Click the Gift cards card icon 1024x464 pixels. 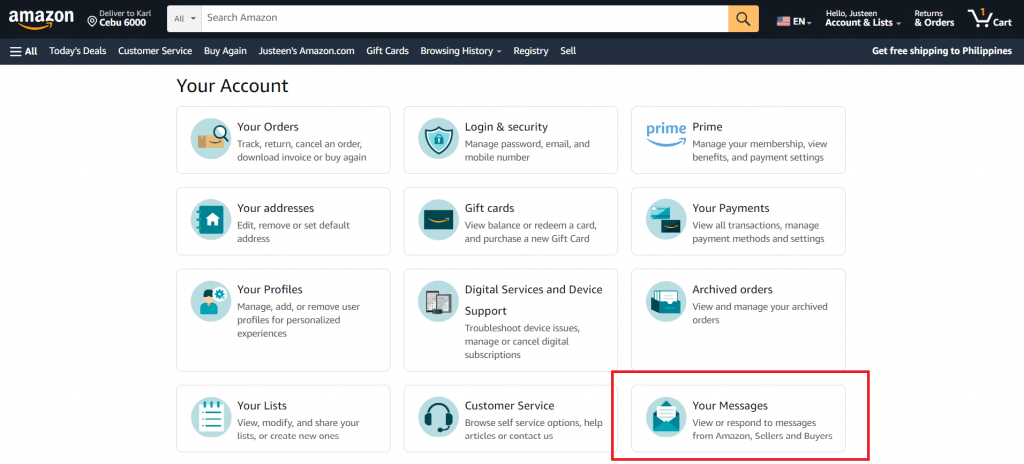(x=438, y=220)
